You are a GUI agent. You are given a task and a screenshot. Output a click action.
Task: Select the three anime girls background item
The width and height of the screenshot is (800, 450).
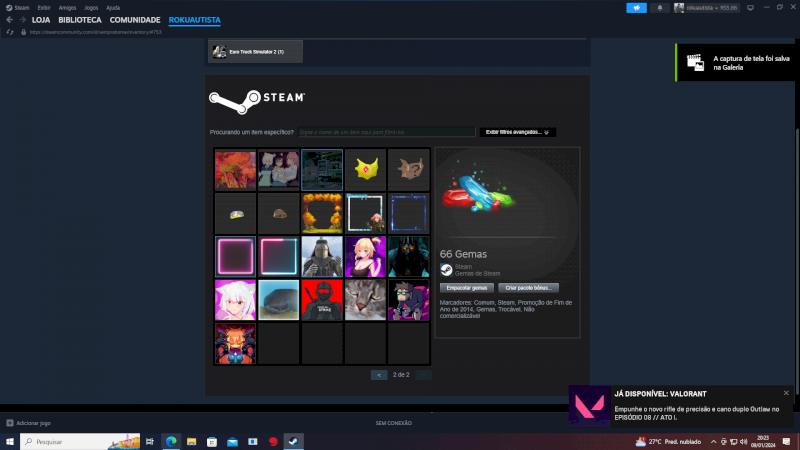[x=279, y=170]
